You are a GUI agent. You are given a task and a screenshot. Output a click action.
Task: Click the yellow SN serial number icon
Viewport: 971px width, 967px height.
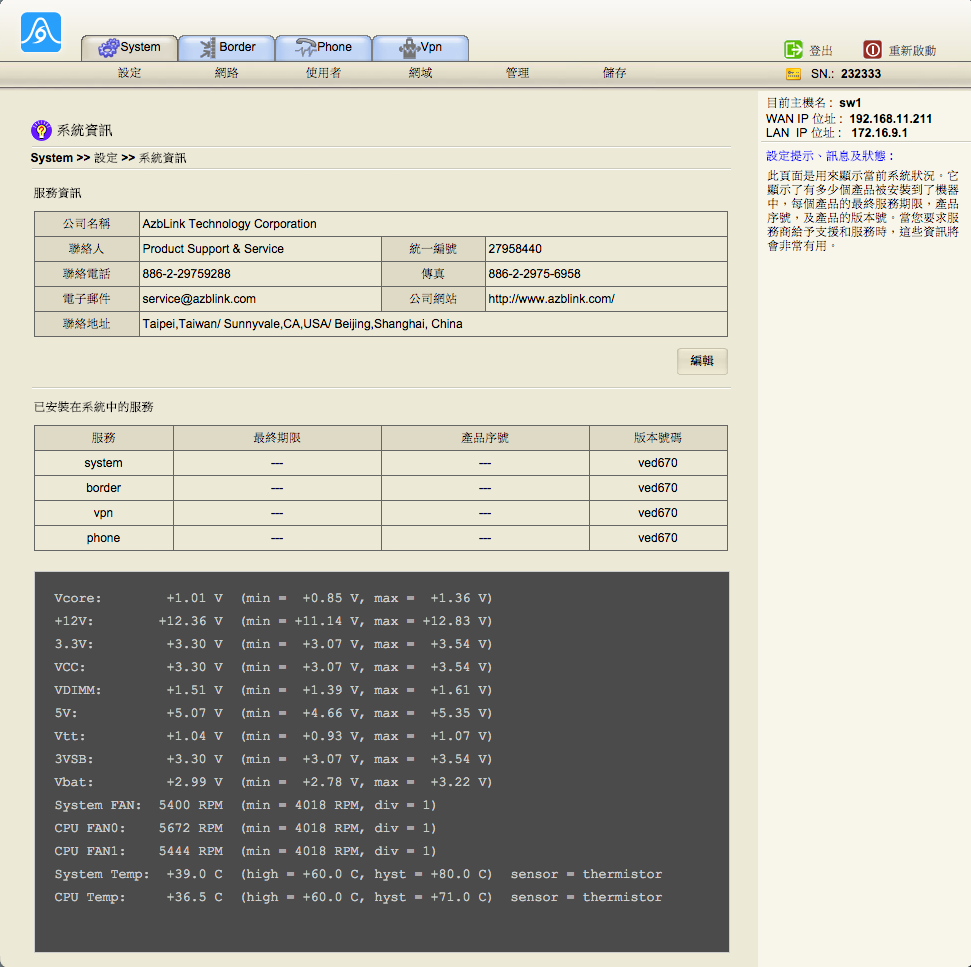794,74
